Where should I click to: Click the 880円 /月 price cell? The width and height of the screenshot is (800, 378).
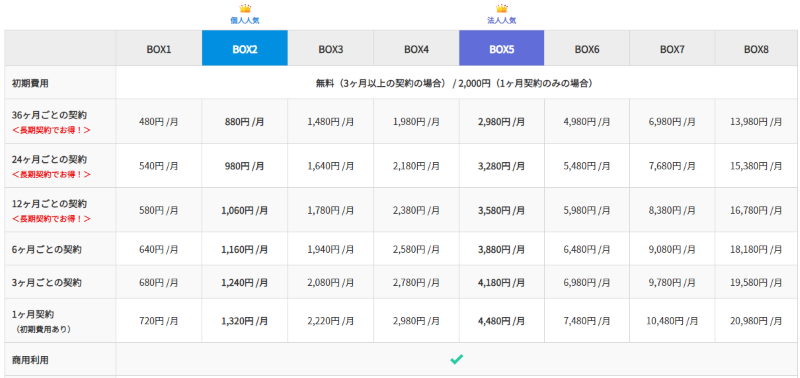click(245, 122)
